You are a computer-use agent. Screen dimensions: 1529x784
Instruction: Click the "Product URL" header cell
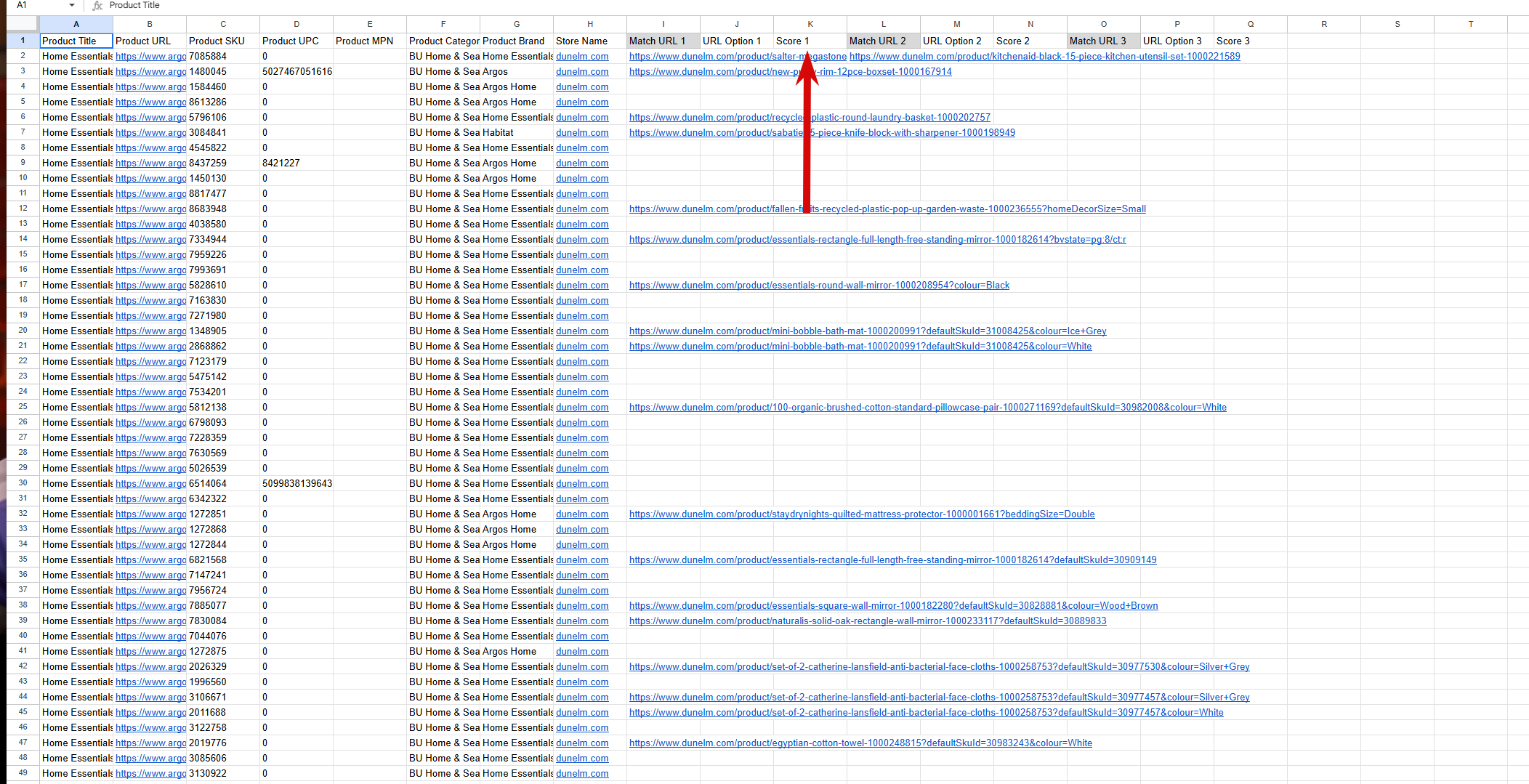150,41
